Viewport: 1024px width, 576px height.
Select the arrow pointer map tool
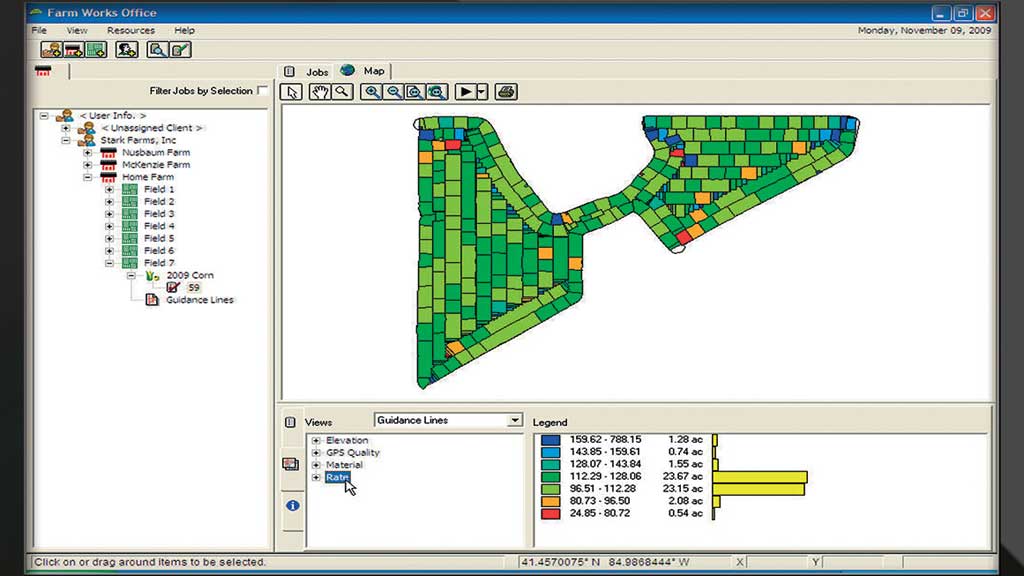[x=291, y=92]
